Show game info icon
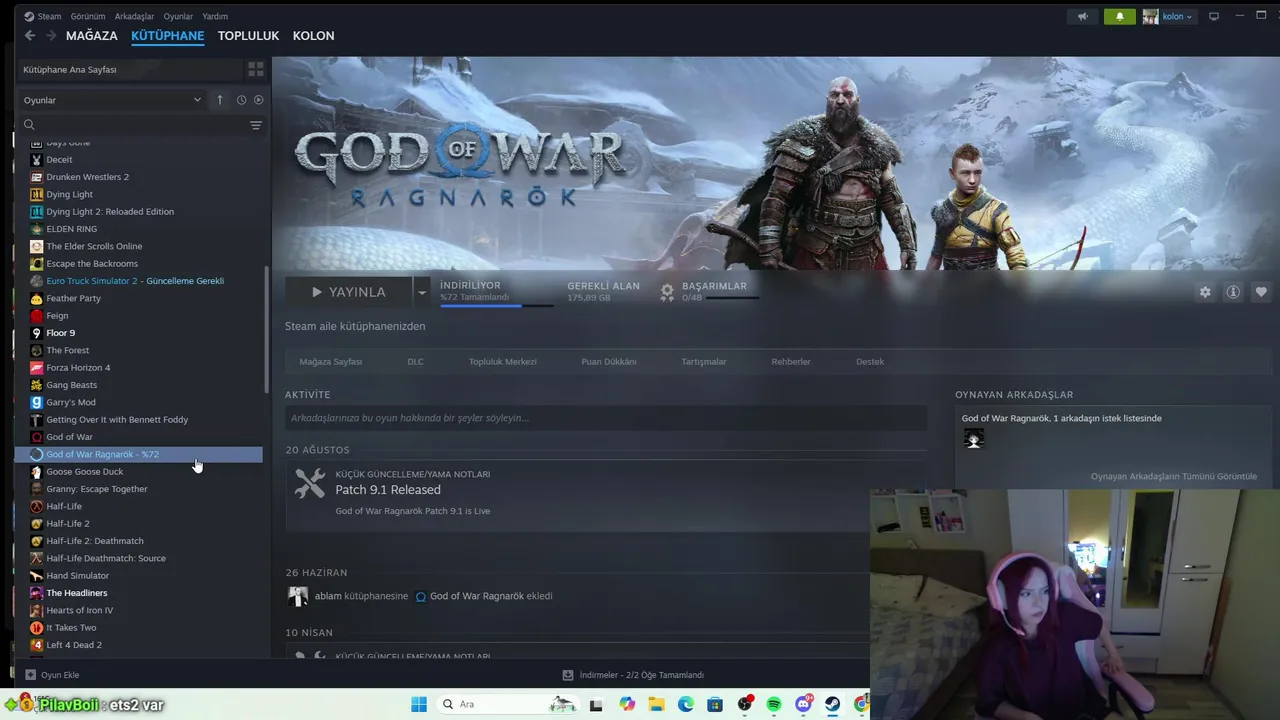The image size is (1280, 720). pyautogui.click(x=1233, y=292)
